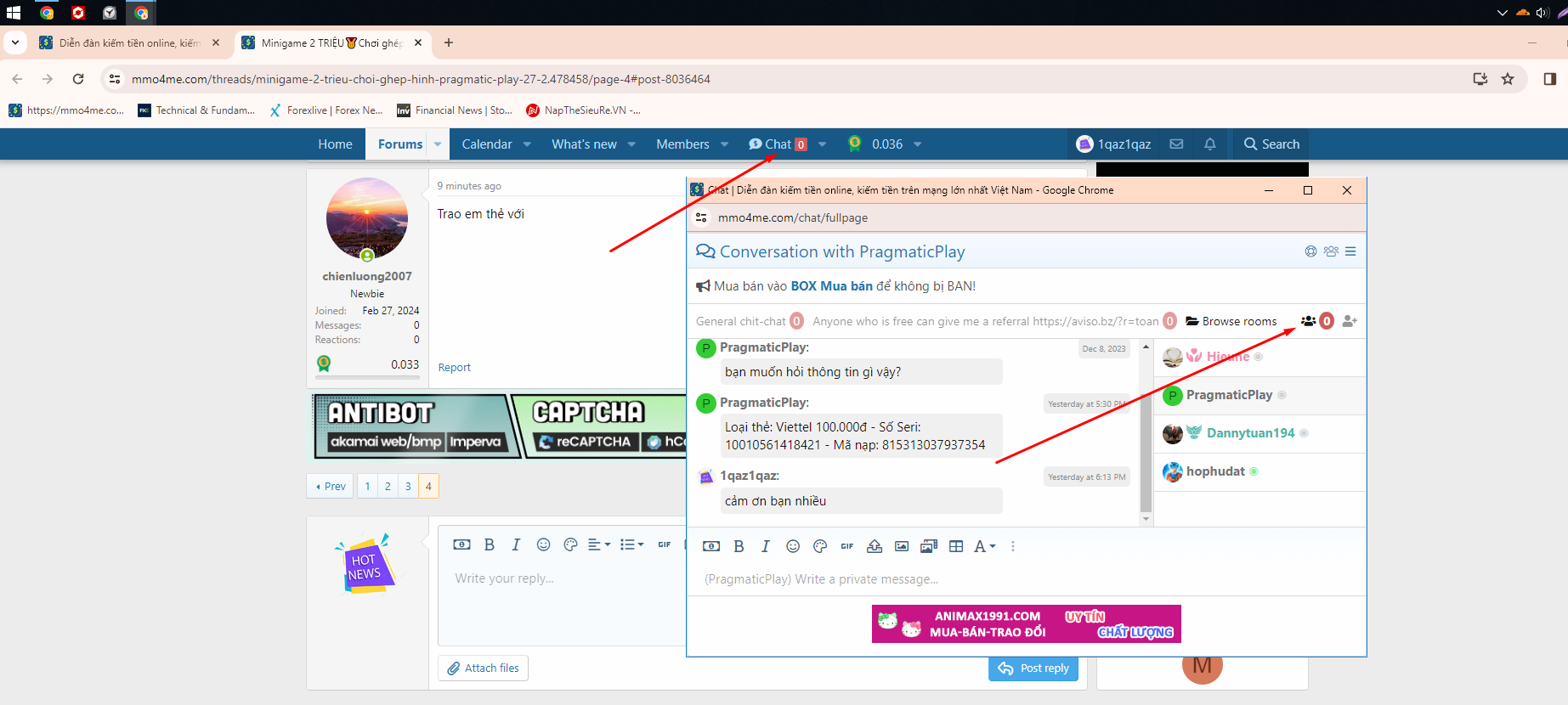
Task: Insert table icon in chat toolbar
Action: point(956,546)
